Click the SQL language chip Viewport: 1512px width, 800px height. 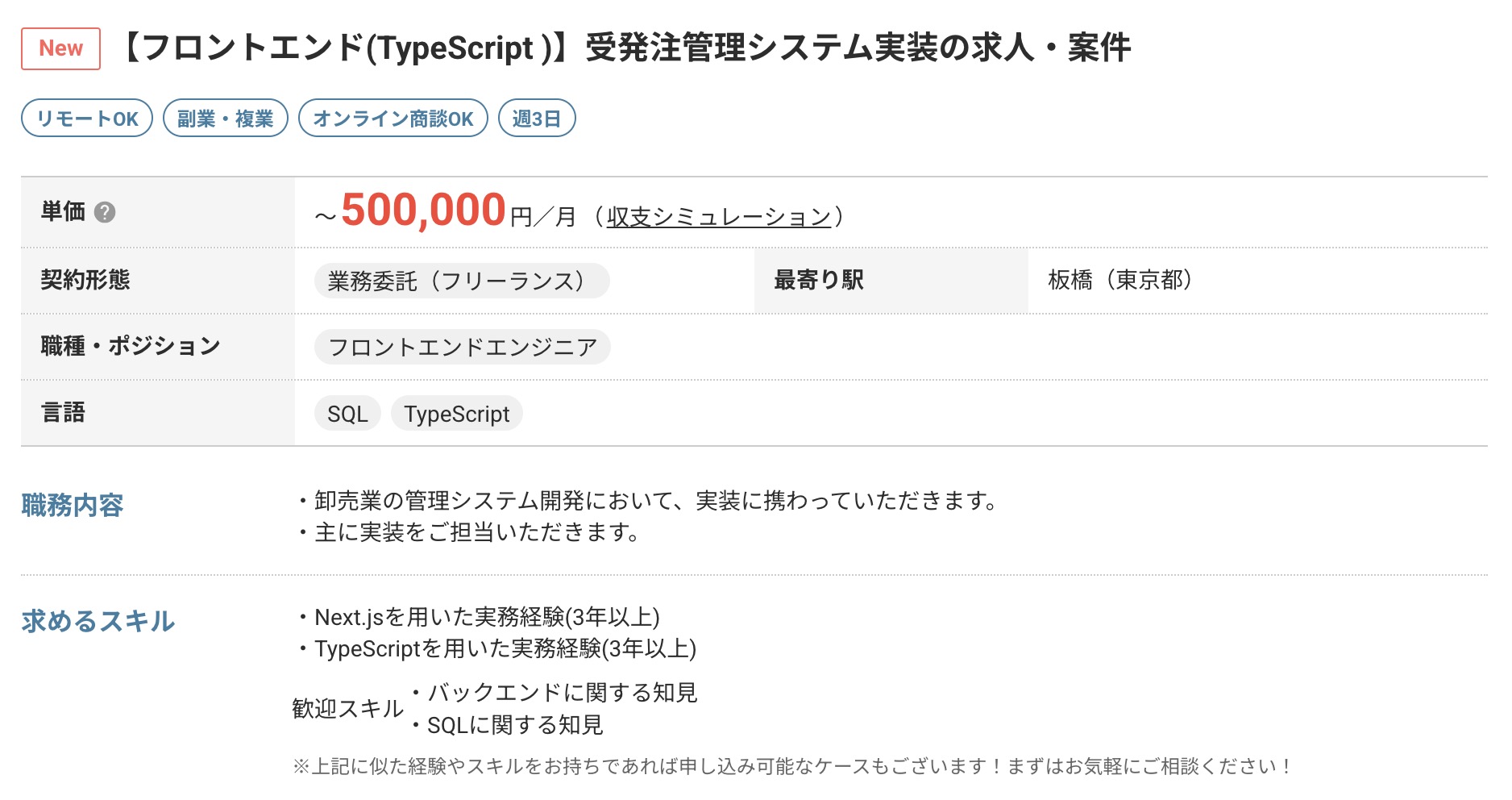coord(347,414)
